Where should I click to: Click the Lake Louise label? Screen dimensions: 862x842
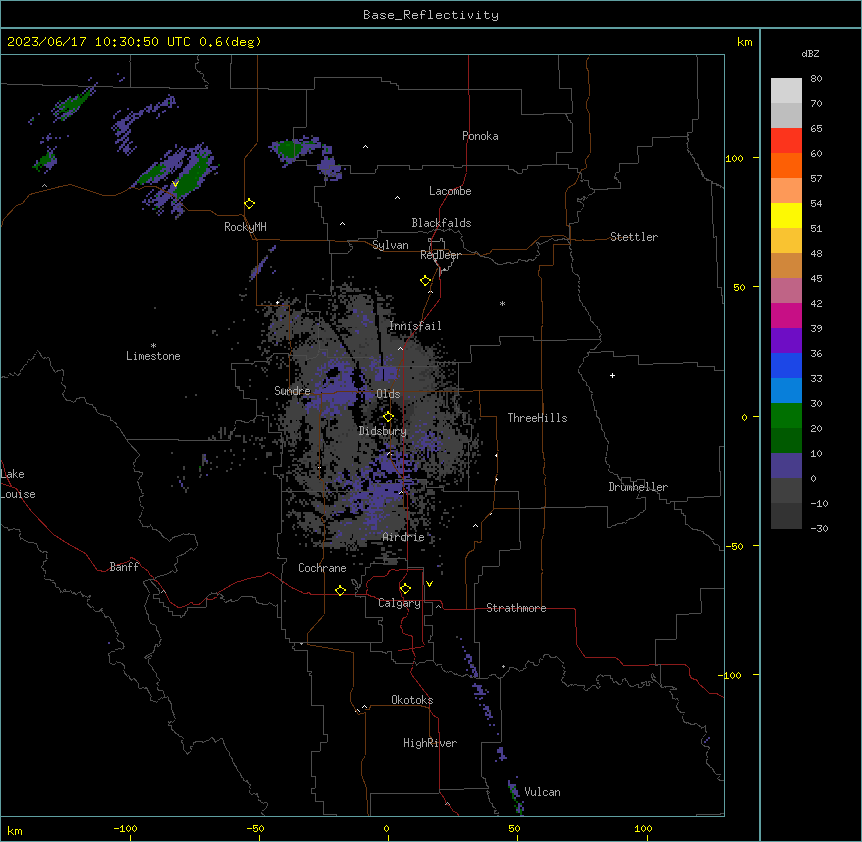pos(18,484)
